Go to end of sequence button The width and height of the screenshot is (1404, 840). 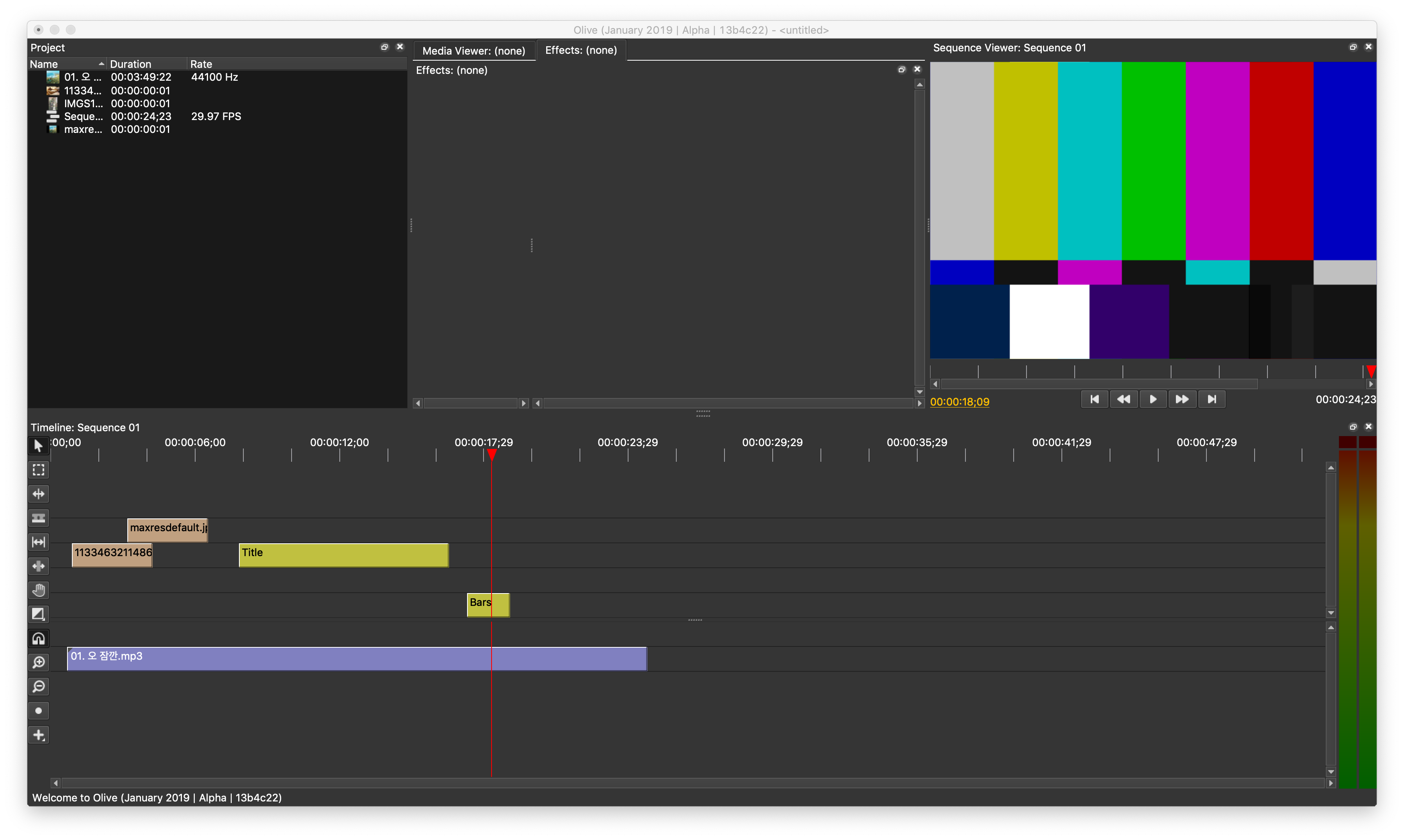(x=1212, y=400)
